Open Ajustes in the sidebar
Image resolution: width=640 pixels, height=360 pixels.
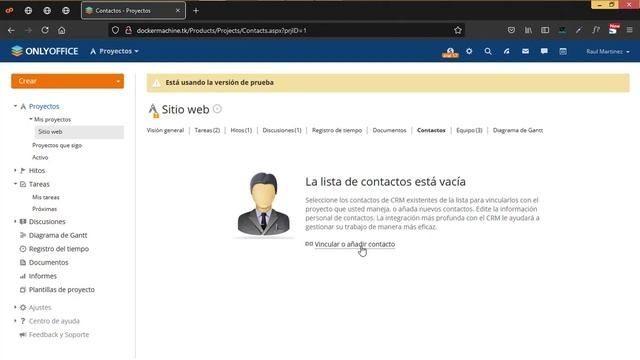[x=40, y=307]
